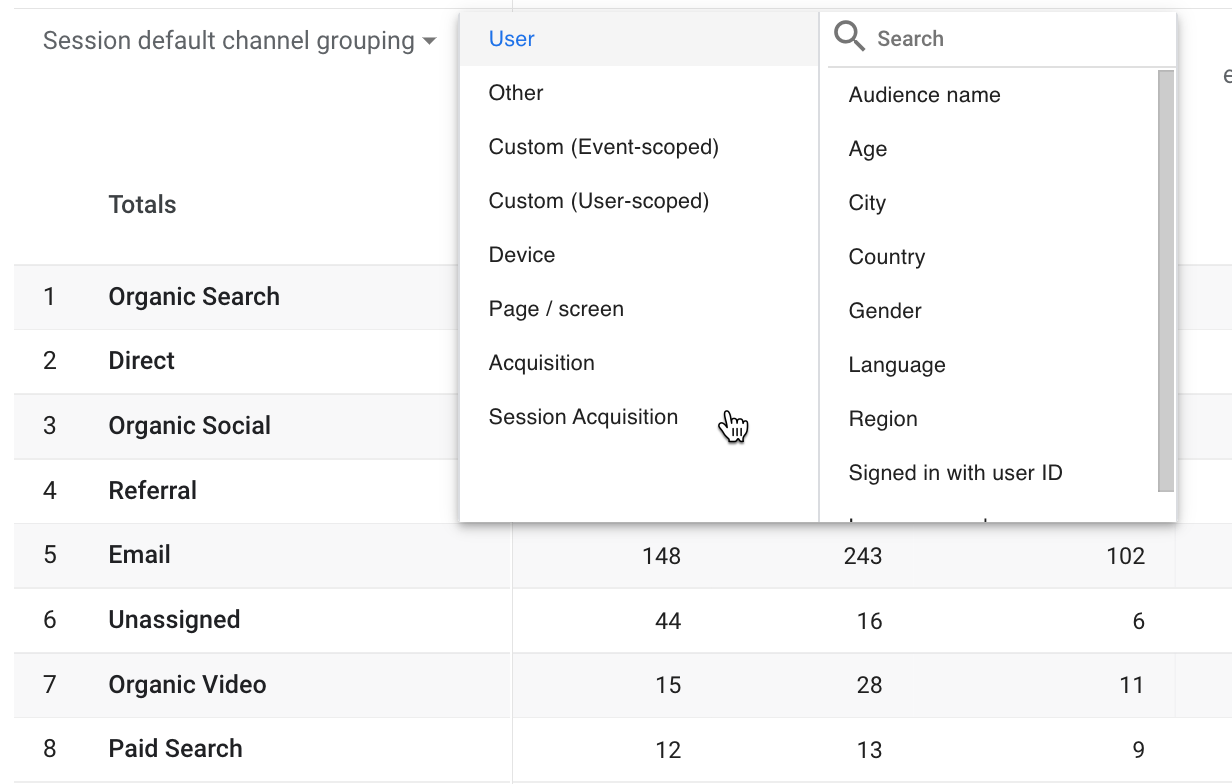Viewport: 1232px width, 784px height.
Task: Select the Acquisition category
Action: click(x=541, y=363)
